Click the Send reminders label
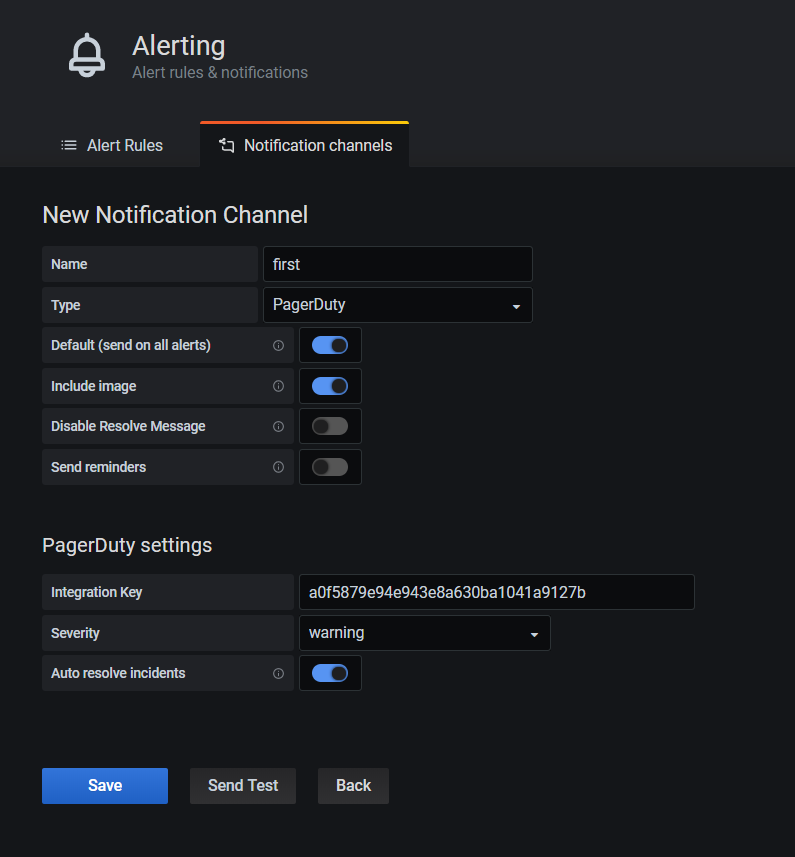Viewport: 795px width, 857px height. [x=98, y=467]
